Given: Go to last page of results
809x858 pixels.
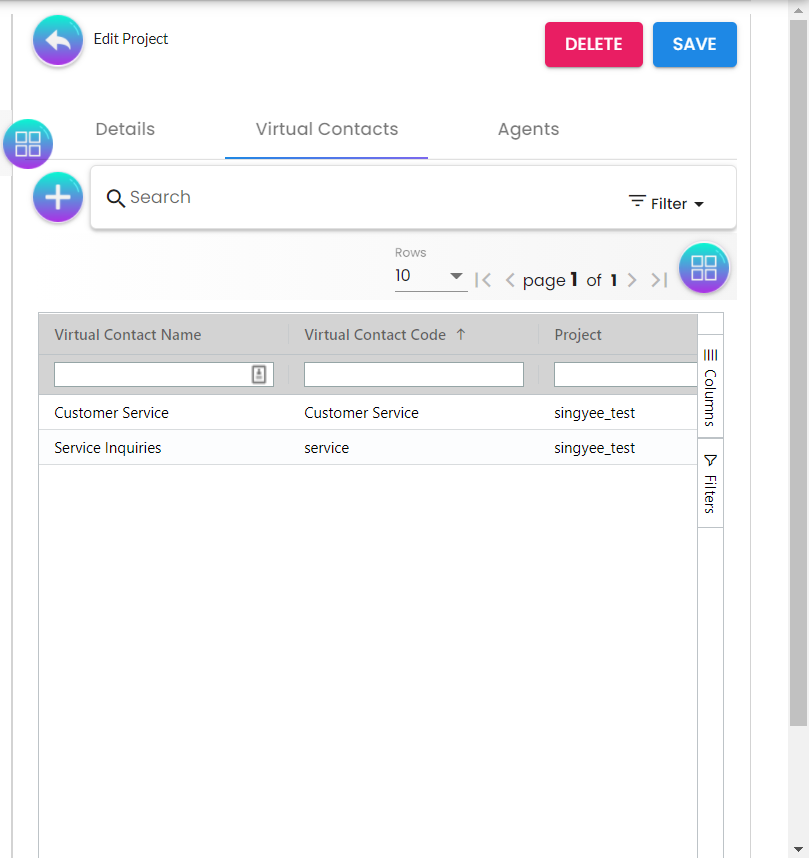Looking at the screenshot, I should click(659, 280).
